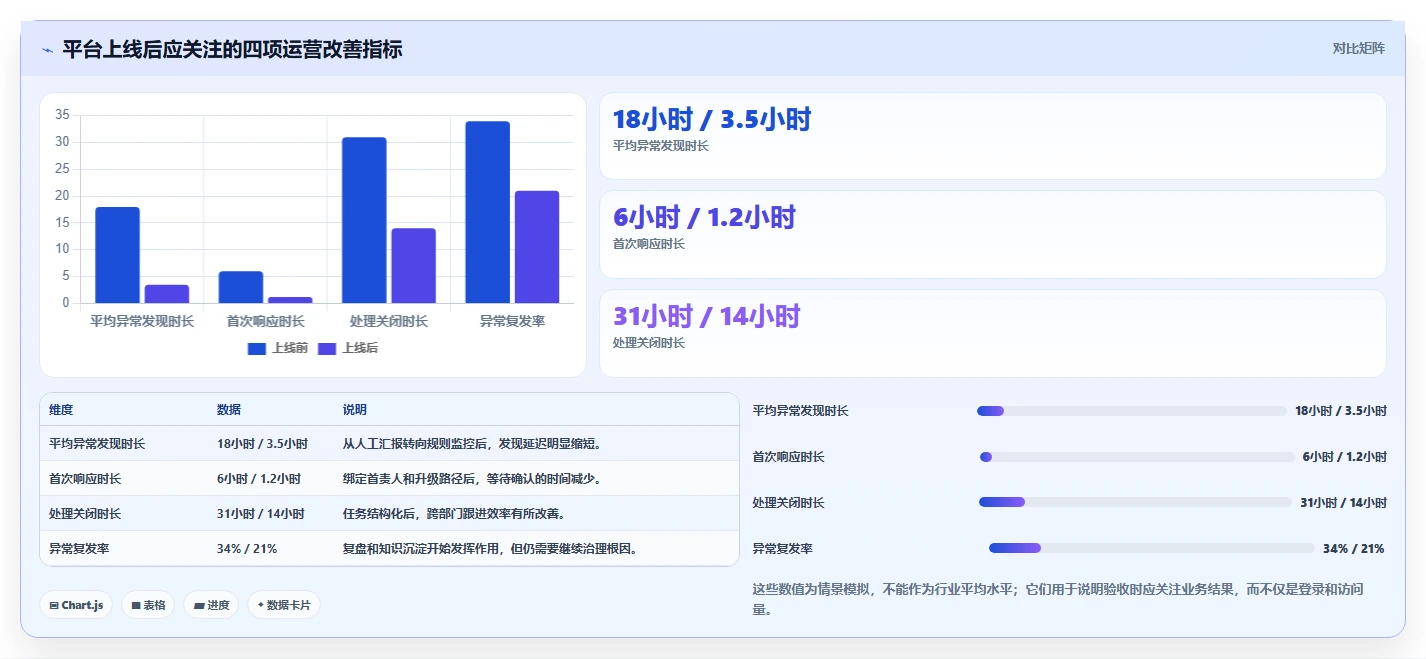The width and height of the screenshot is (1426, 659).
Task: Click the panel title 平台上线后应关注的四项运营改善指标
Action: pyautogui.click(x=232, y=50)
